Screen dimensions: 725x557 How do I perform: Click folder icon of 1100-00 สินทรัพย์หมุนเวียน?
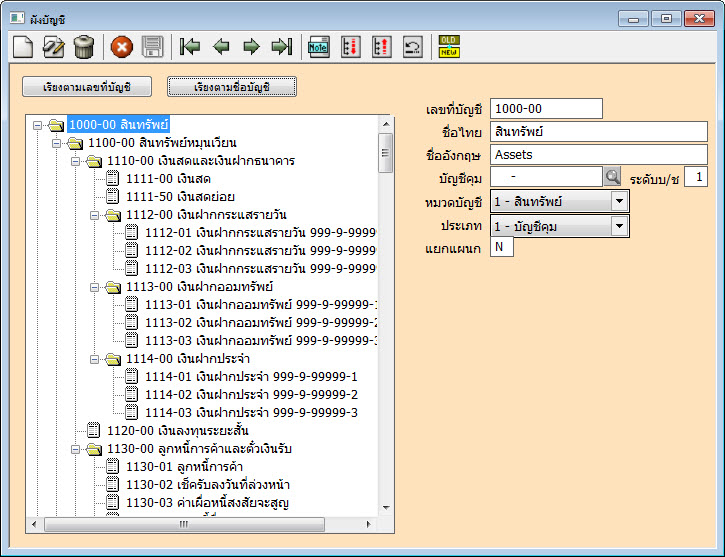[x=74, y=143]
